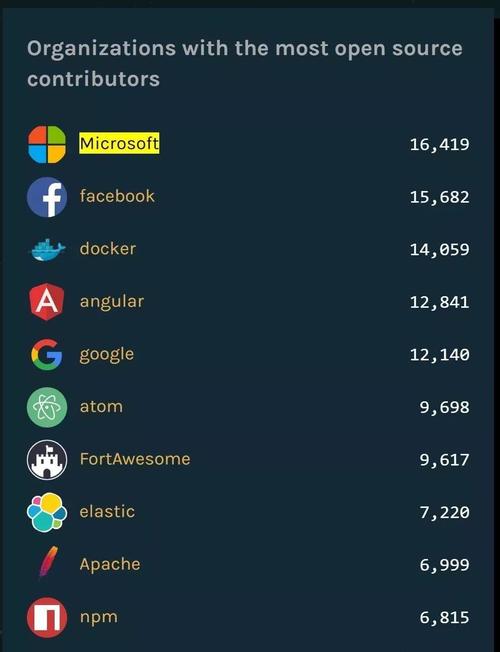The image size is (500, 652).
Task: Open the Apache organization link
Action: pos(110,565)
